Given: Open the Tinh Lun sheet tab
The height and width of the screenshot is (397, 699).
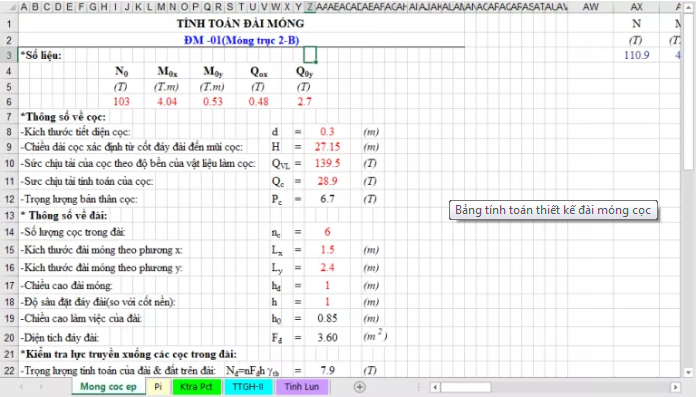Looking at the screenshot, I should [302, 387].
